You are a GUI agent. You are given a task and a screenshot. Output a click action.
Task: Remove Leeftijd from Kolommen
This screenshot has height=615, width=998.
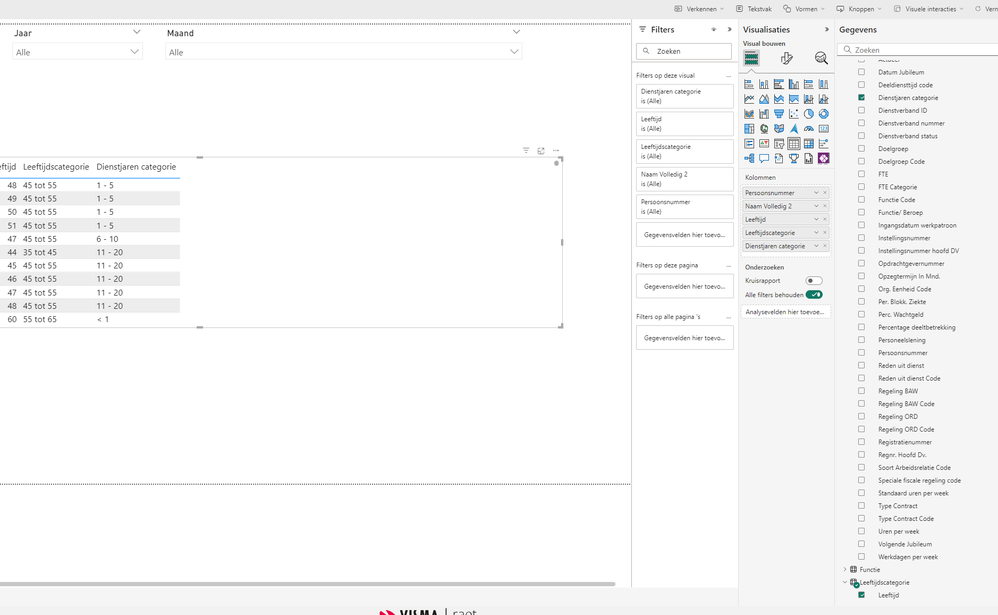pos(825,220)
